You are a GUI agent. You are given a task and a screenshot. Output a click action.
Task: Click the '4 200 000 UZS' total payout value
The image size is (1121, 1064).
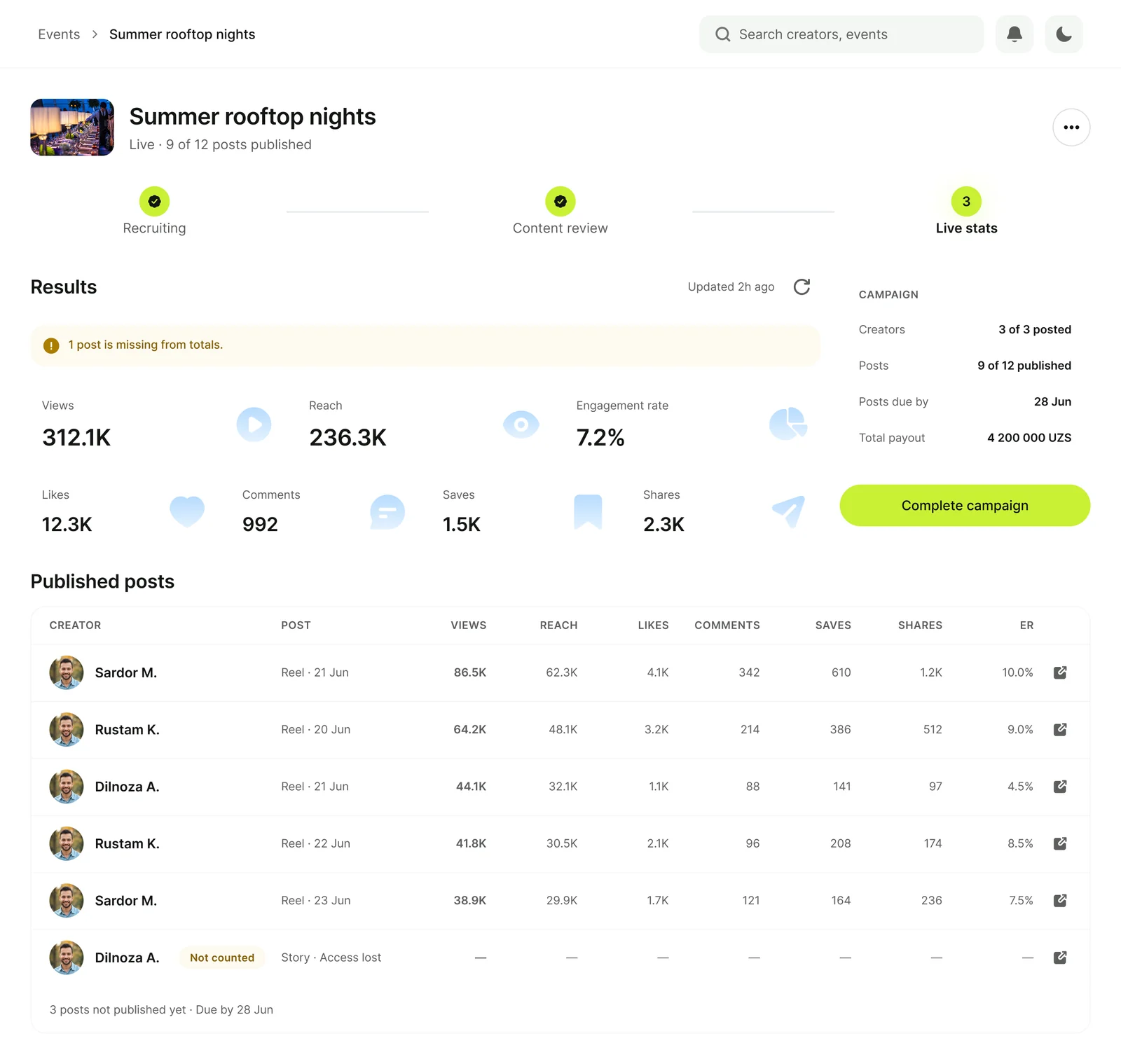pos(1029,438)
